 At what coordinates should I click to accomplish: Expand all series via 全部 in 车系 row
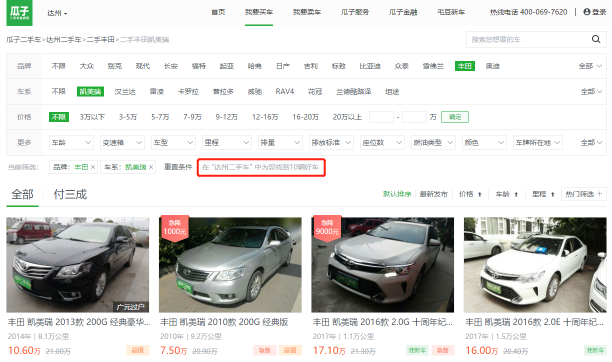tap(591, 91)
